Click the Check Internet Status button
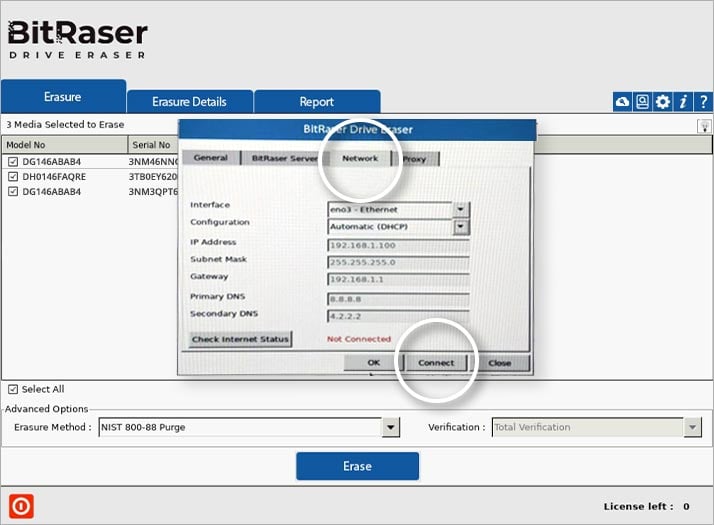The width and height of the screenshot is (714, 525). pos(240,339)
